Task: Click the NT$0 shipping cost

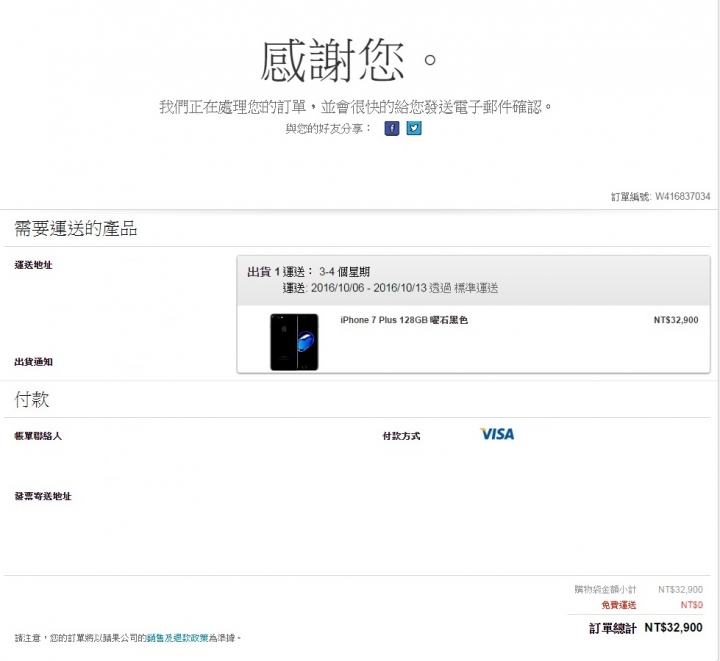Action: coord(692,605)
